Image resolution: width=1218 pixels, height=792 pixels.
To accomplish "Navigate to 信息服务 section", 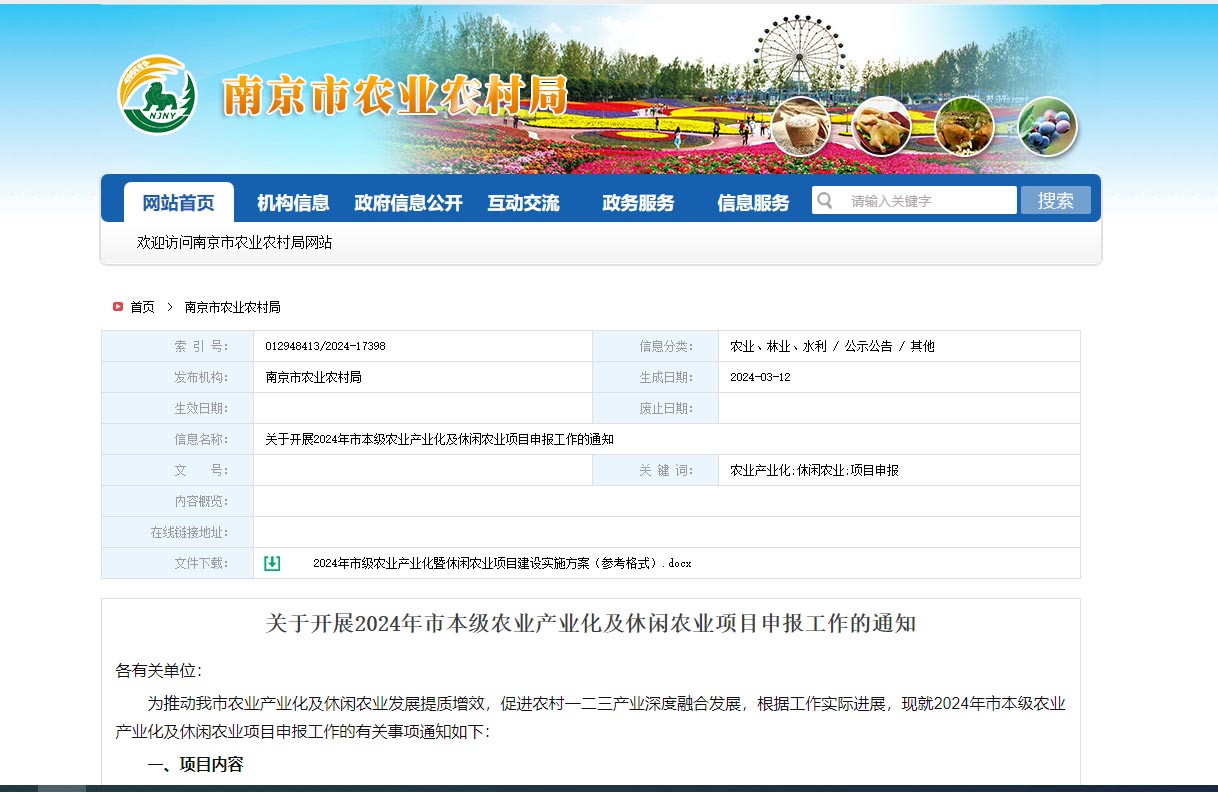I will click(753, 203).
